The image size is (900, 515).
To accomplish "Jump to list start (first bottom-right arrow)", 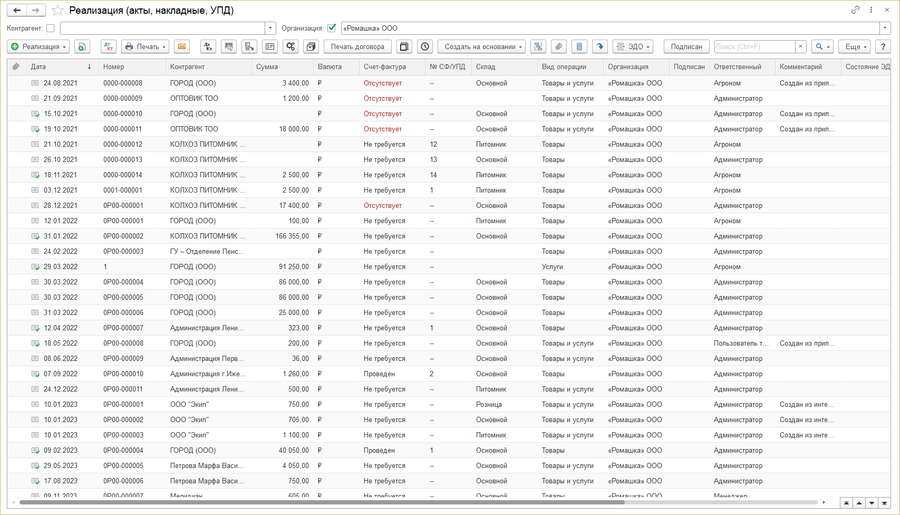I will tap(846, 503).
